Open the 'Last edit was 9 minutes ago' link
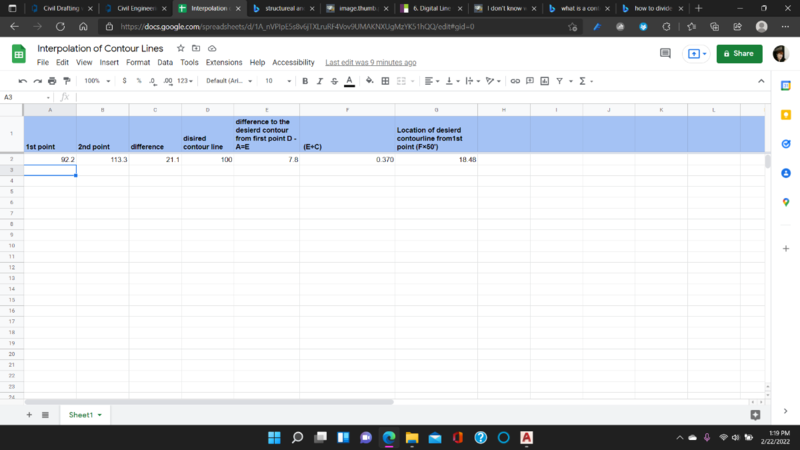 371,62
